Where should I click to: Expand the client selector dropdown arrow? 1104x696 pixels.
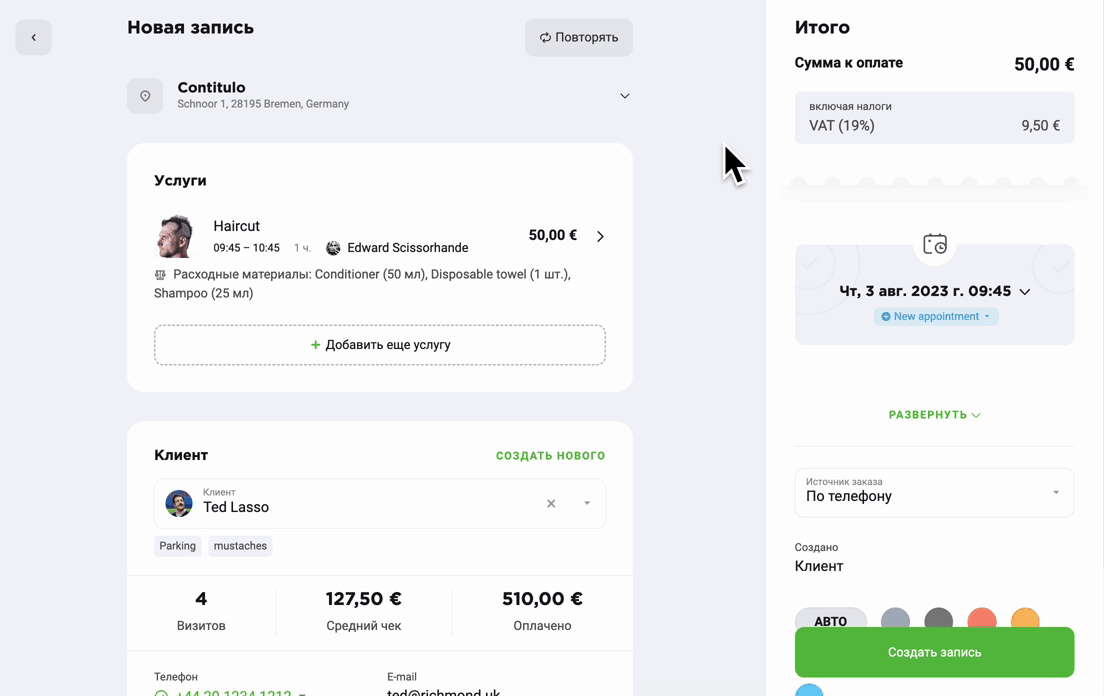(586, 503)
